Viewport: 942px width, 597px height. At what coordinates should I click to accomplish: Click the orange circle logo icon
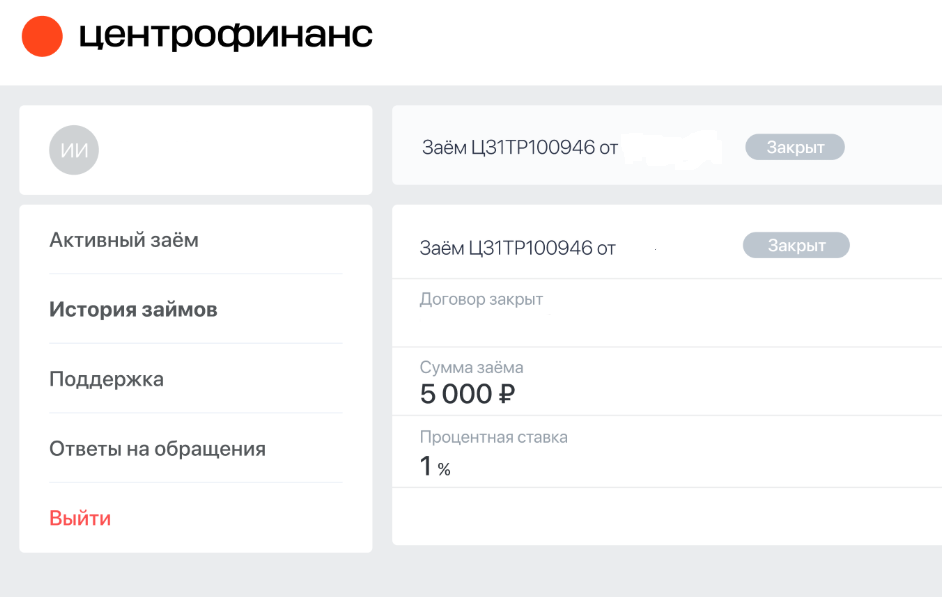[42, 36]
